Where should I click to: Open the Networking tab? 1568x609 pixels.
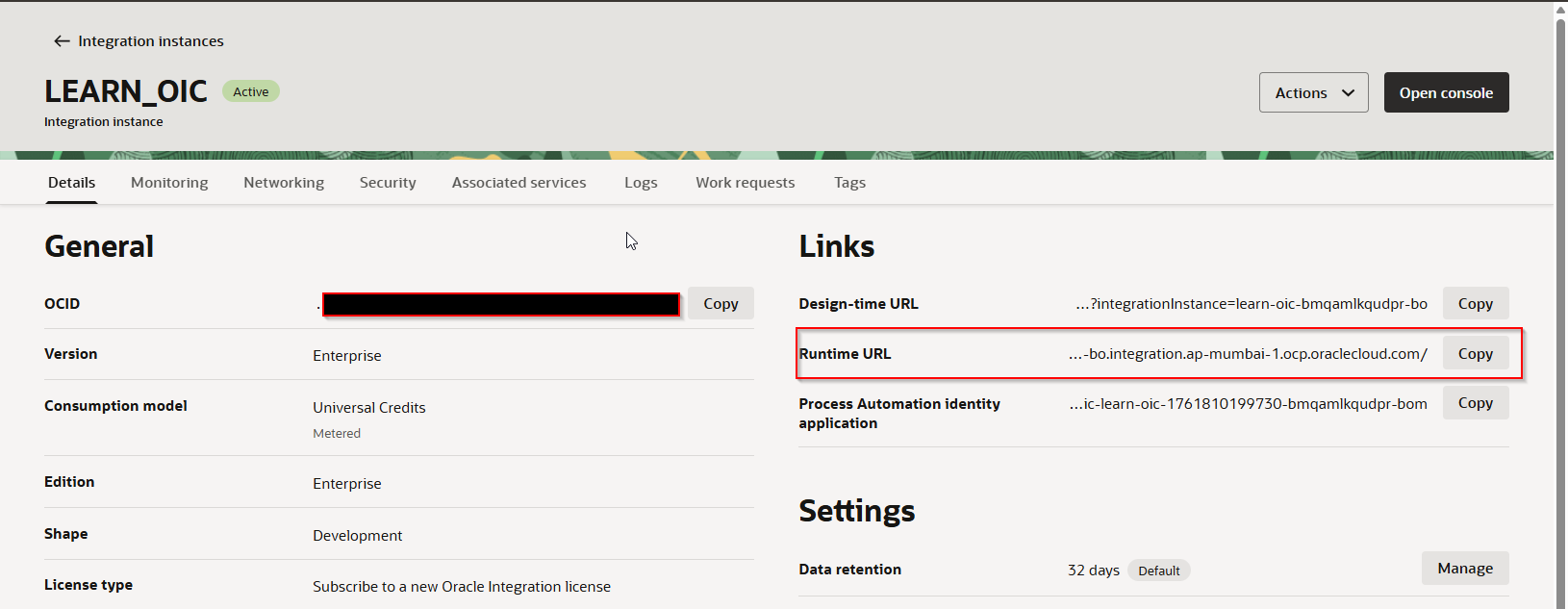[x=284, y=183]
